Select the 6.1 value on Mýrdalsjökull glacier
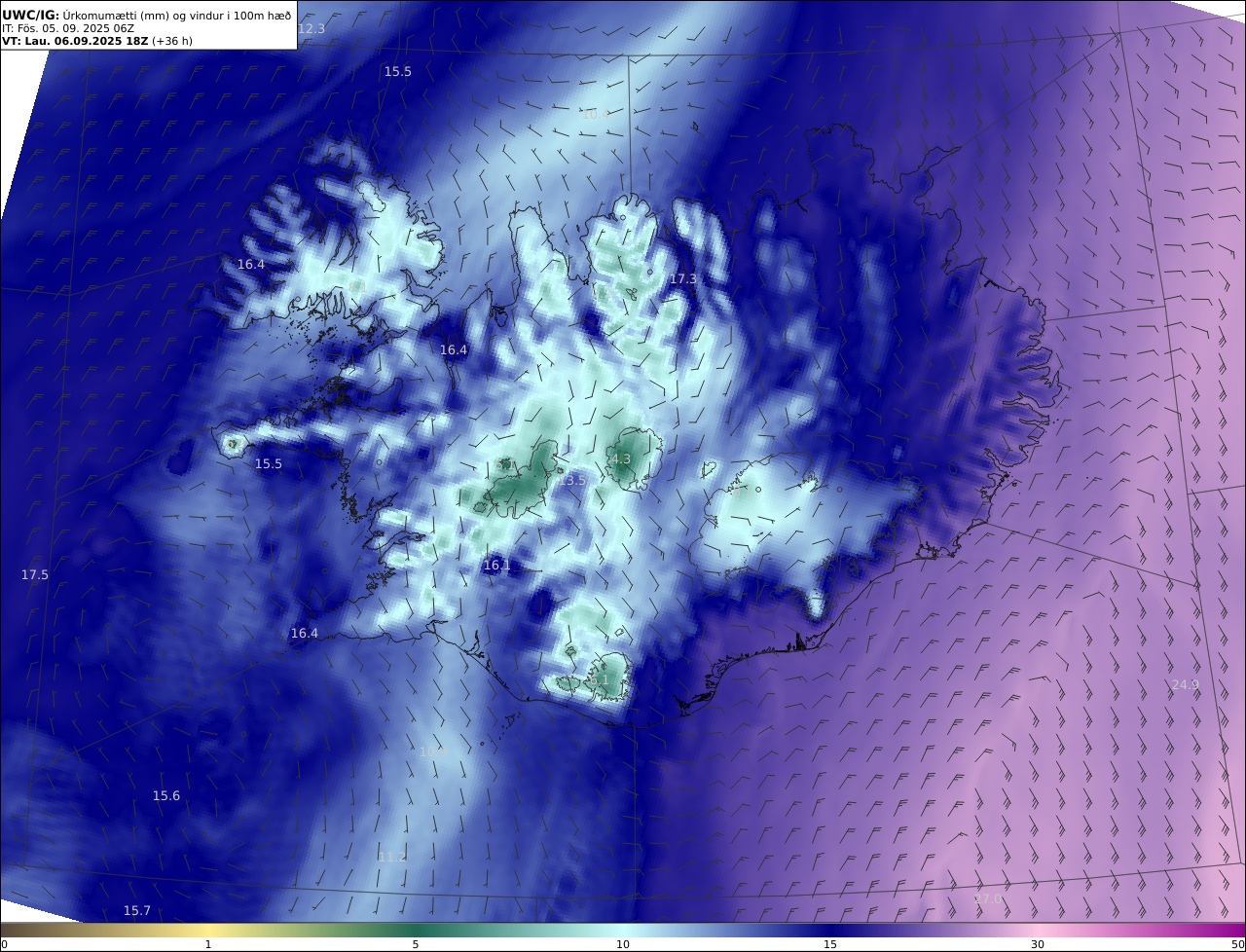This screenshot has width=1246, height=952. click(599, 680)
